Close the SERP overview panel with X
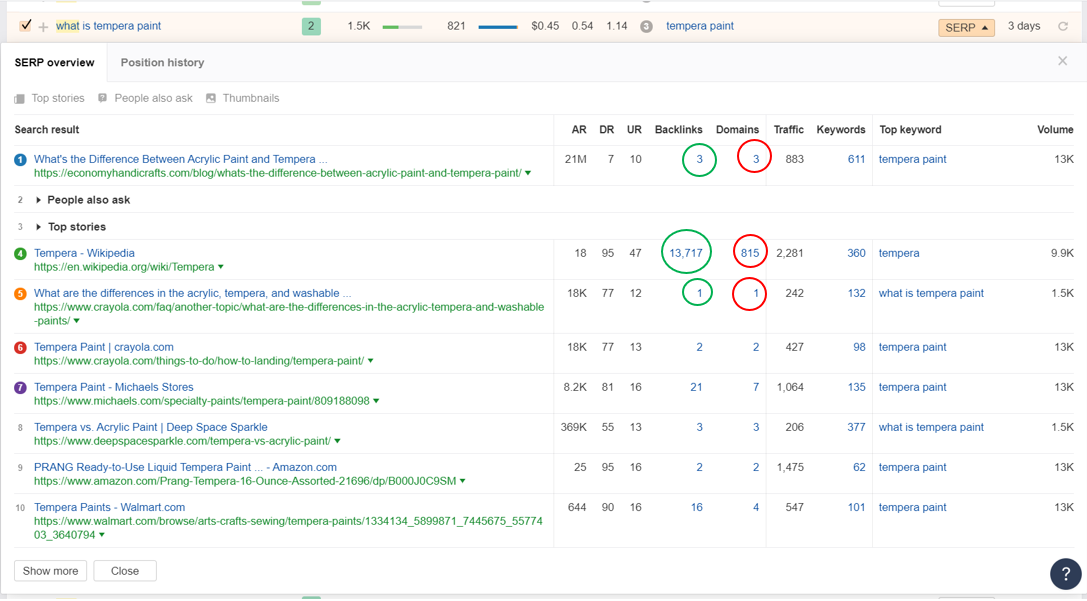The image size is (1087, 601). pos(1063,61)
